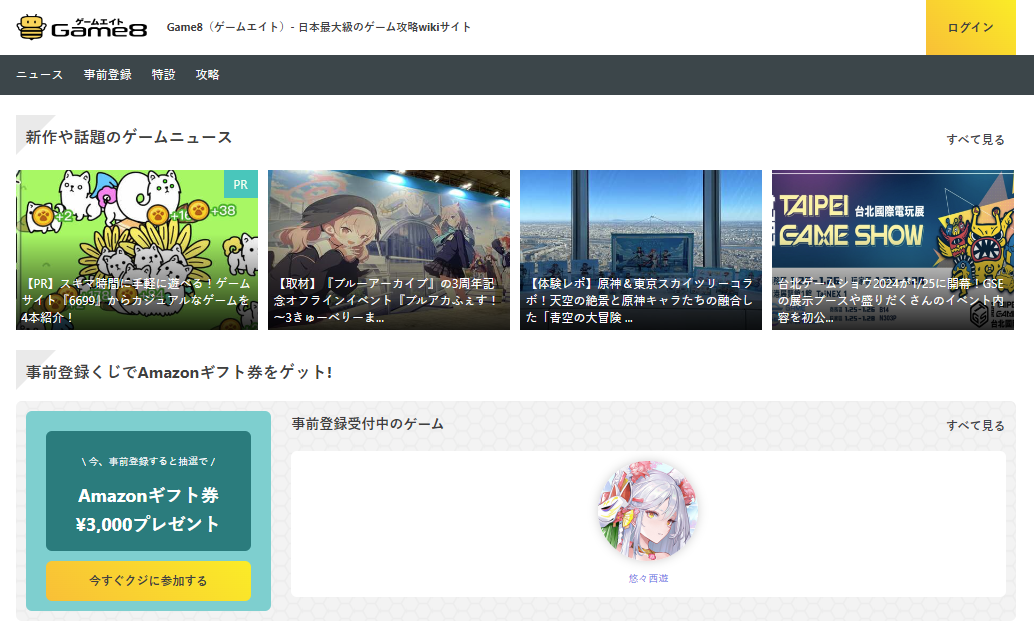
Task: Click the Game8 日本最大級のゲーム攻略wikiサイト tagline
Action: click(319, 27)
